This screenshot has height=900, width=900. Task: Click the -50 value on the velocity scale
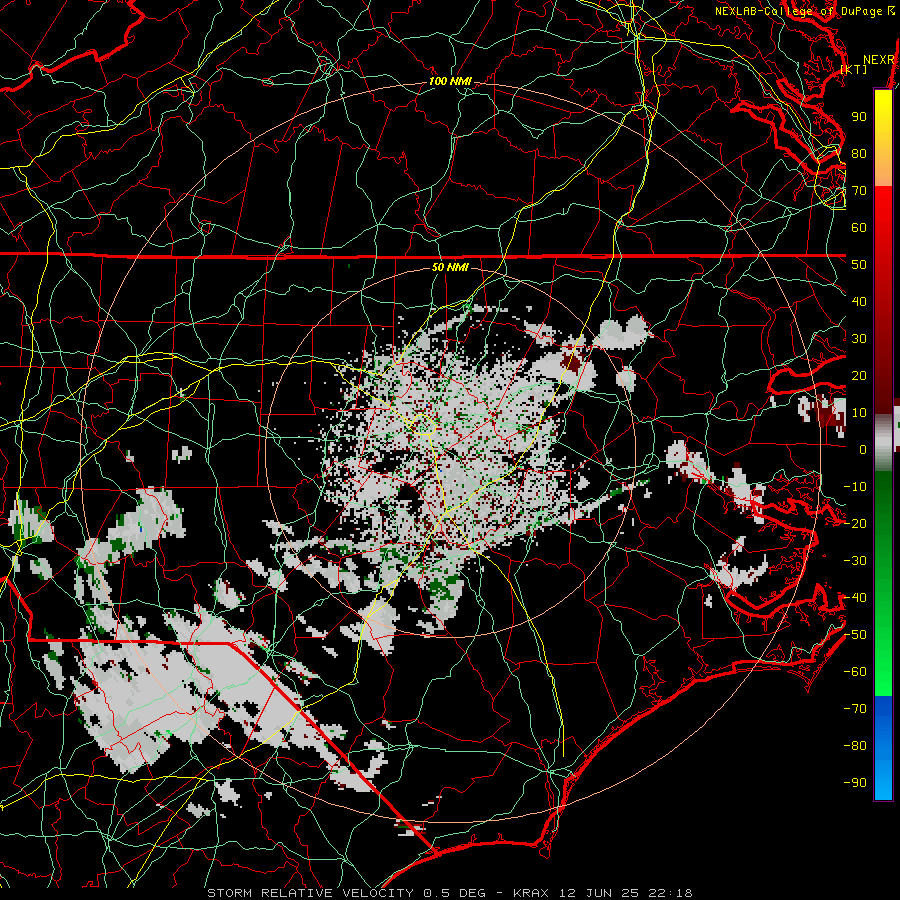point(855,635)
